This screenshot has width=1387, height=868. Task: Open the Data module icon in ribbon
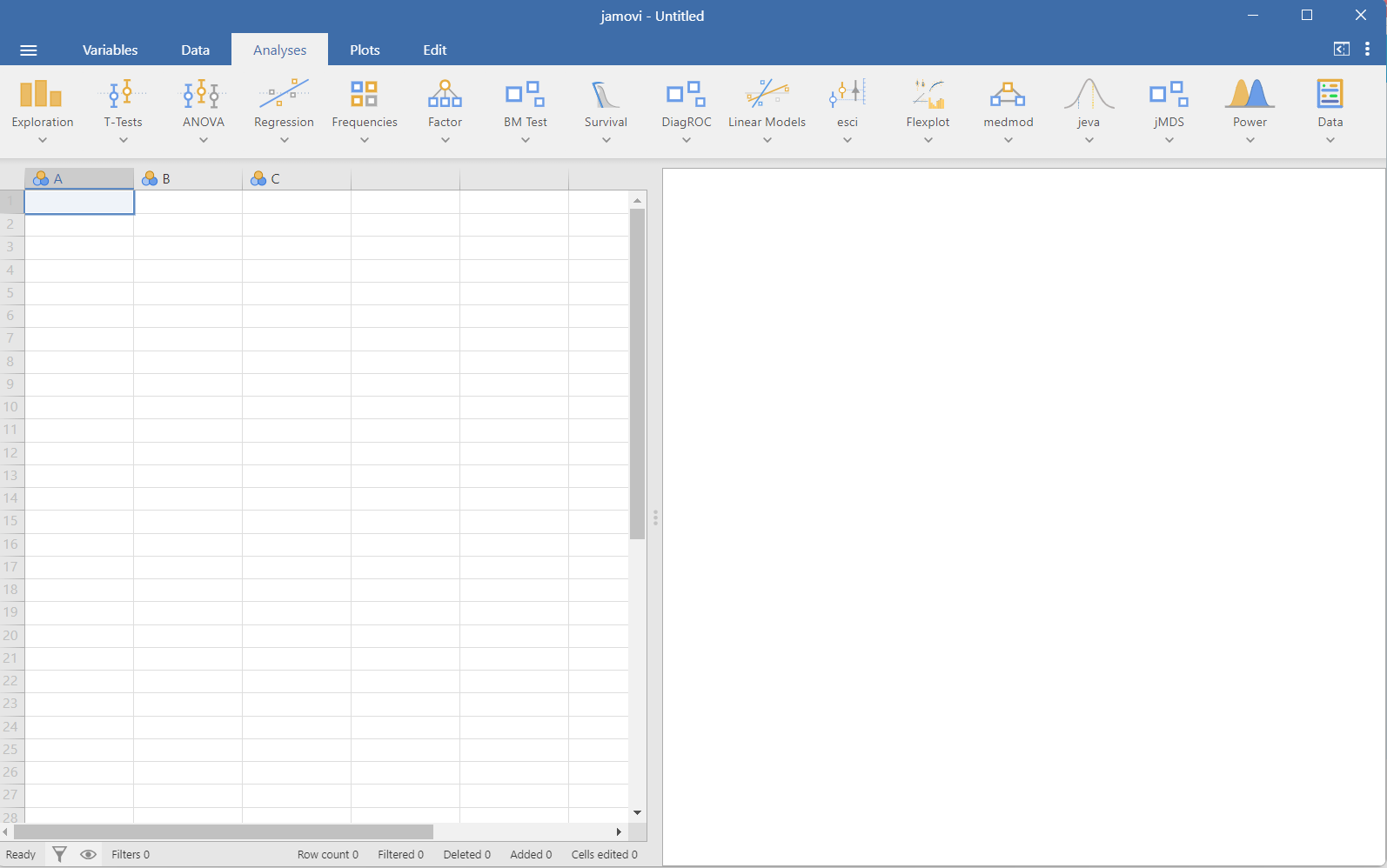coord(1330,94)
